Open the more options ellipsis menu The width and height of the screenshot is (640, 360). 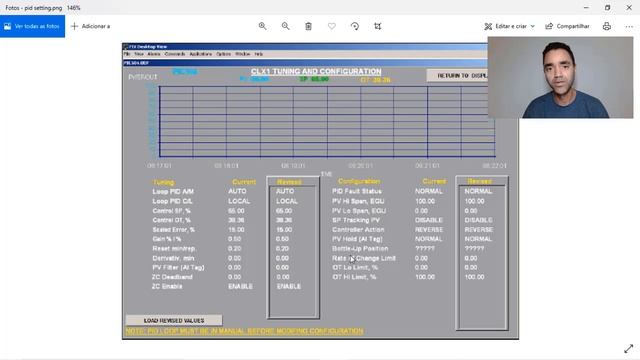[x=629, y=26]
